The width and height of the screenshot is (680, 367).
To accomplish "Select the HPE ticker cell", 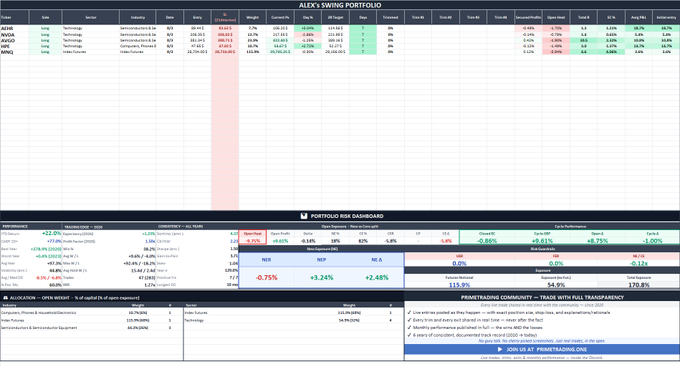I will 14,46.
